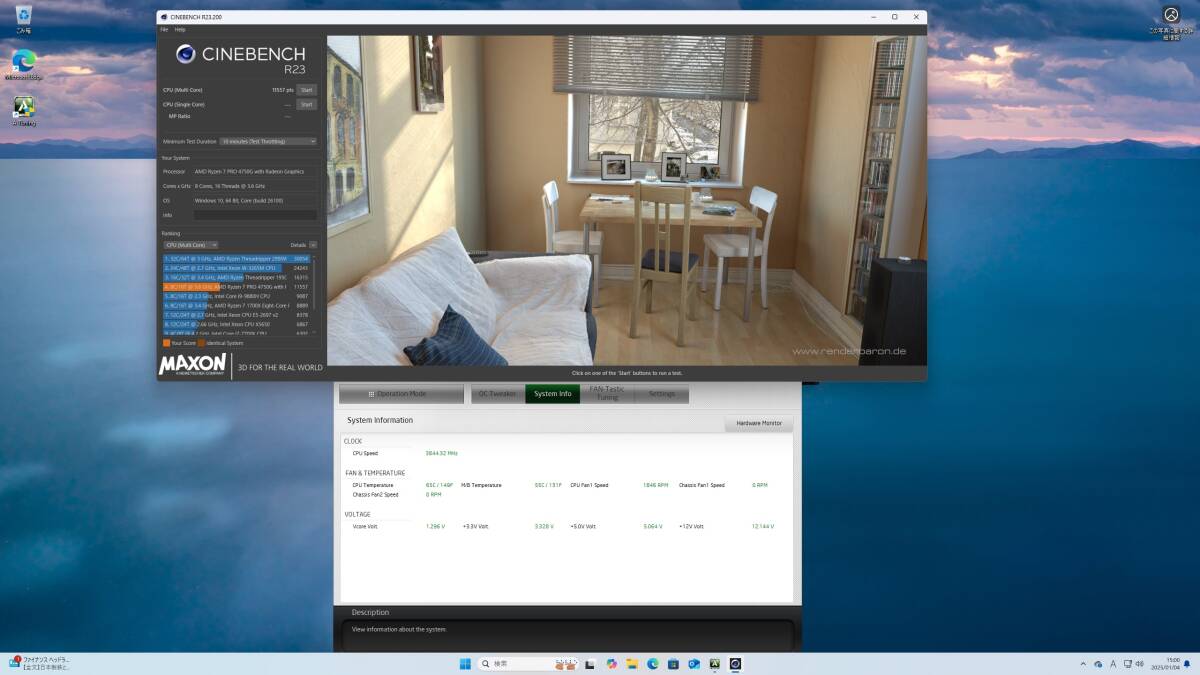Open the news widget on the taskbar
Viewport: 1200px width, 675px height.
pos(39,663)
